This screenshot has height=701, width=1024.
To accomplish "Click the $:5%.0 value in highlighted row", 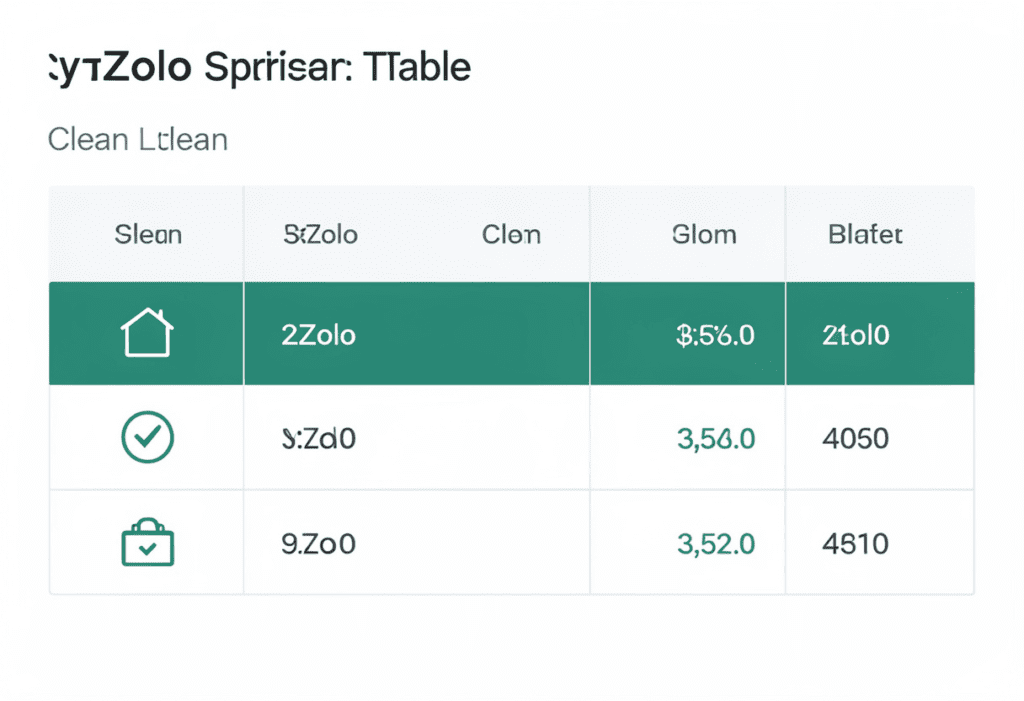I will tap(715, 334).
